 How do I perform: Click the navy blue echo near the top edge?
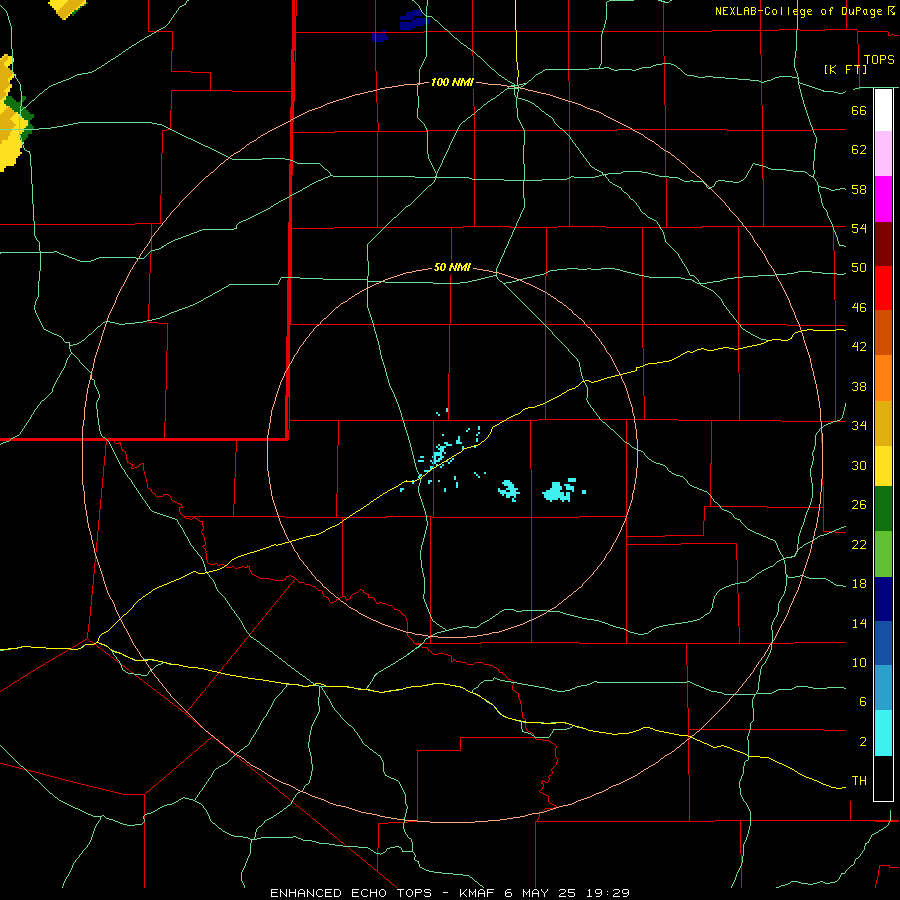pyautogui.click(x=414, y=20)
